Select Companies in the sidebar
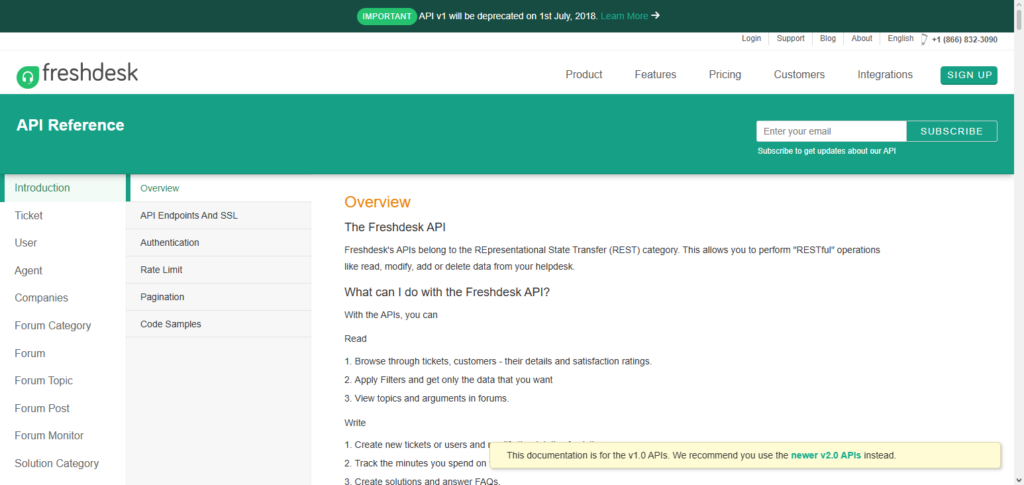The width and height of the screenshot is (1024, 485). pyautogui.click(x=63, y=298)
